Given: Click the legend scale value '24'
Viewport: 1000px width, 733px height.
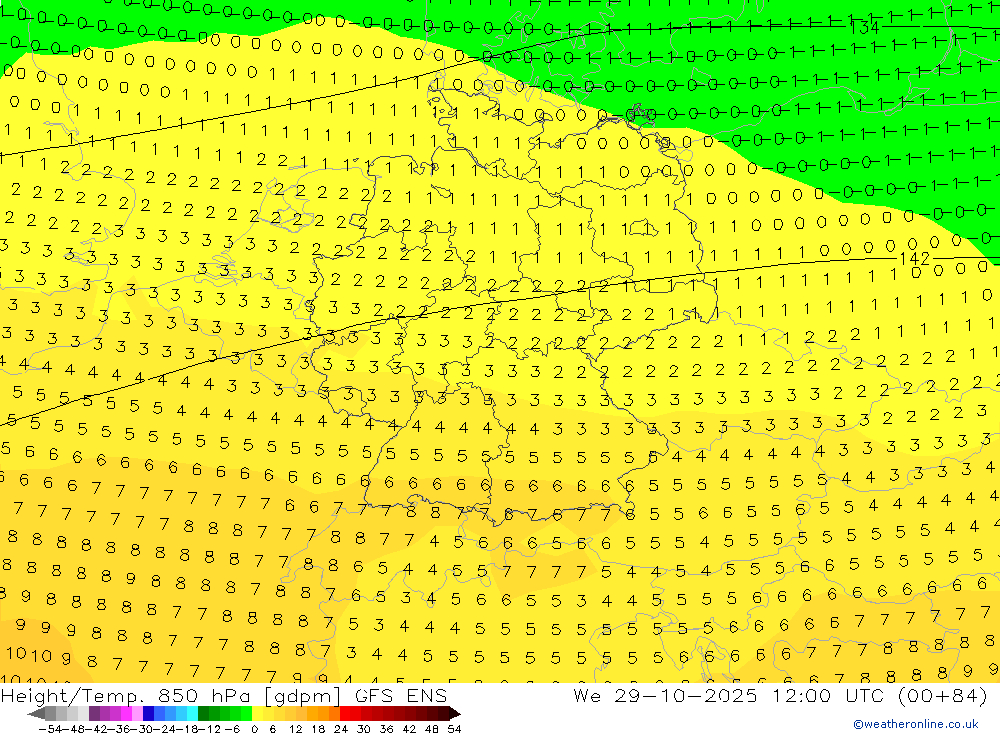Looking at the screenshot, I should coord(341,729).
